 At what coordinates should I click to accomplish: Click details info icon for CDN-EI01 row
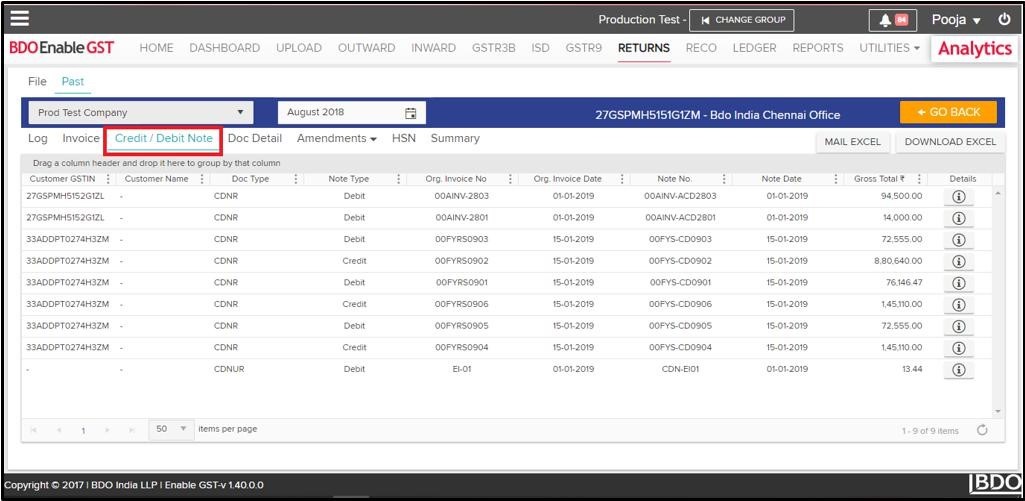(957, 370)
